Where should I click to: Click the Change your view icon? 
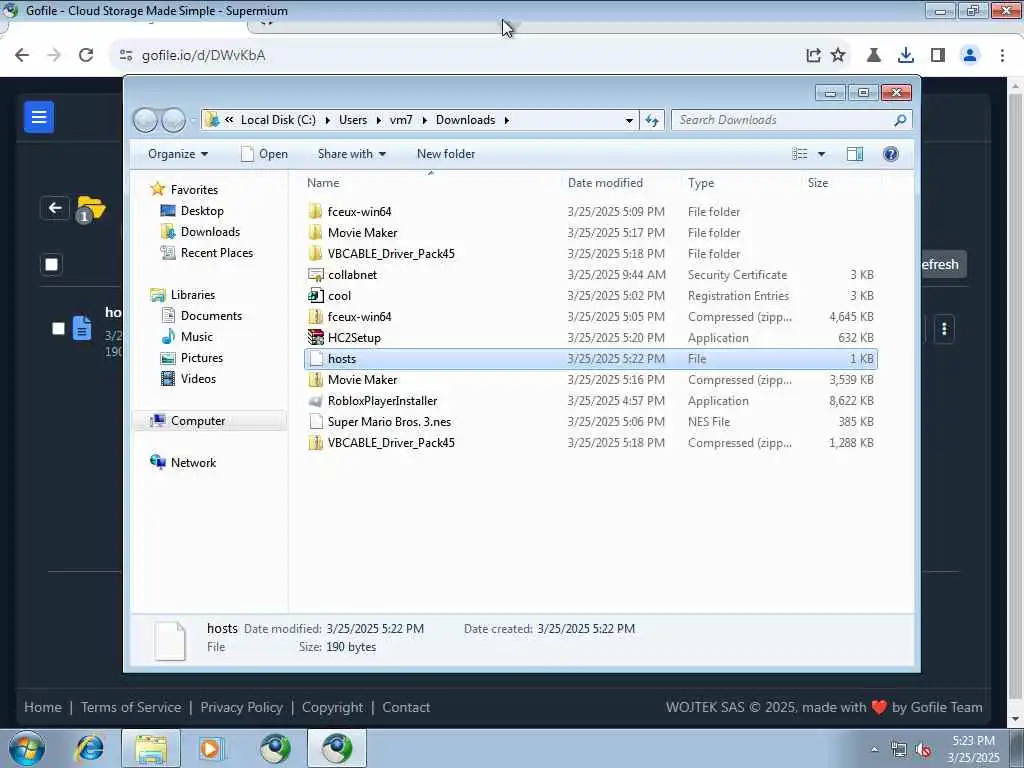pos(800,154)
